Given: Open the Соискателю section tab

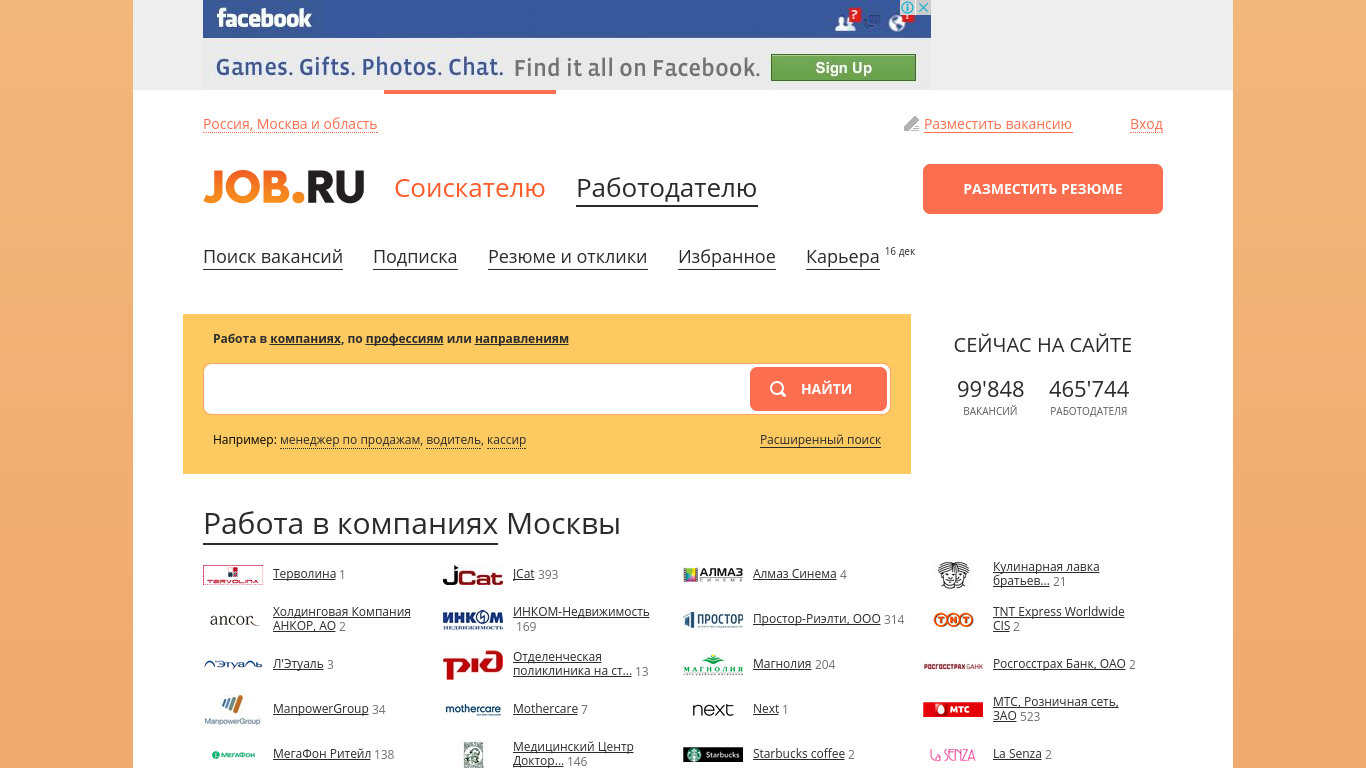Looking at the screenshot, I should tap(470, 188).
